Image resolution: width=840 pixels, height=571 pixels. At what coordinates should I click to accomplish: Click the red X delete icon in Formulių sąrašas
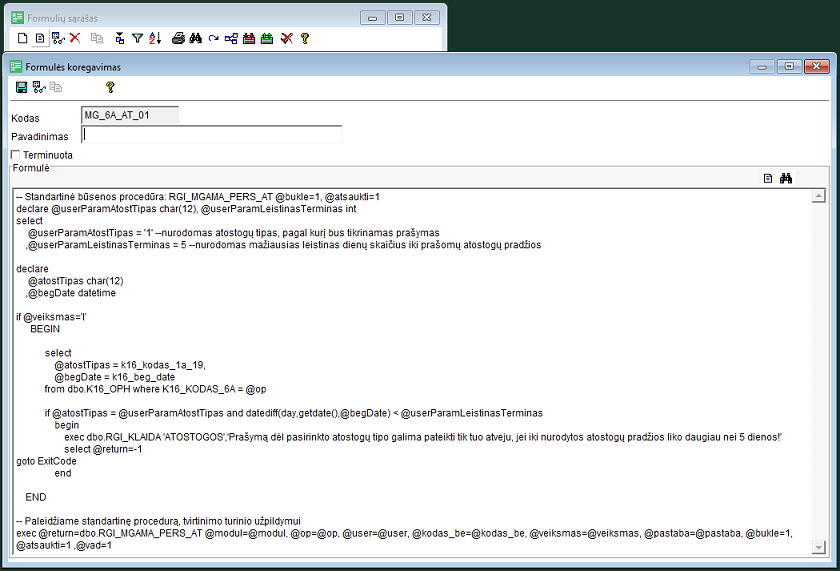click(75, 38)
